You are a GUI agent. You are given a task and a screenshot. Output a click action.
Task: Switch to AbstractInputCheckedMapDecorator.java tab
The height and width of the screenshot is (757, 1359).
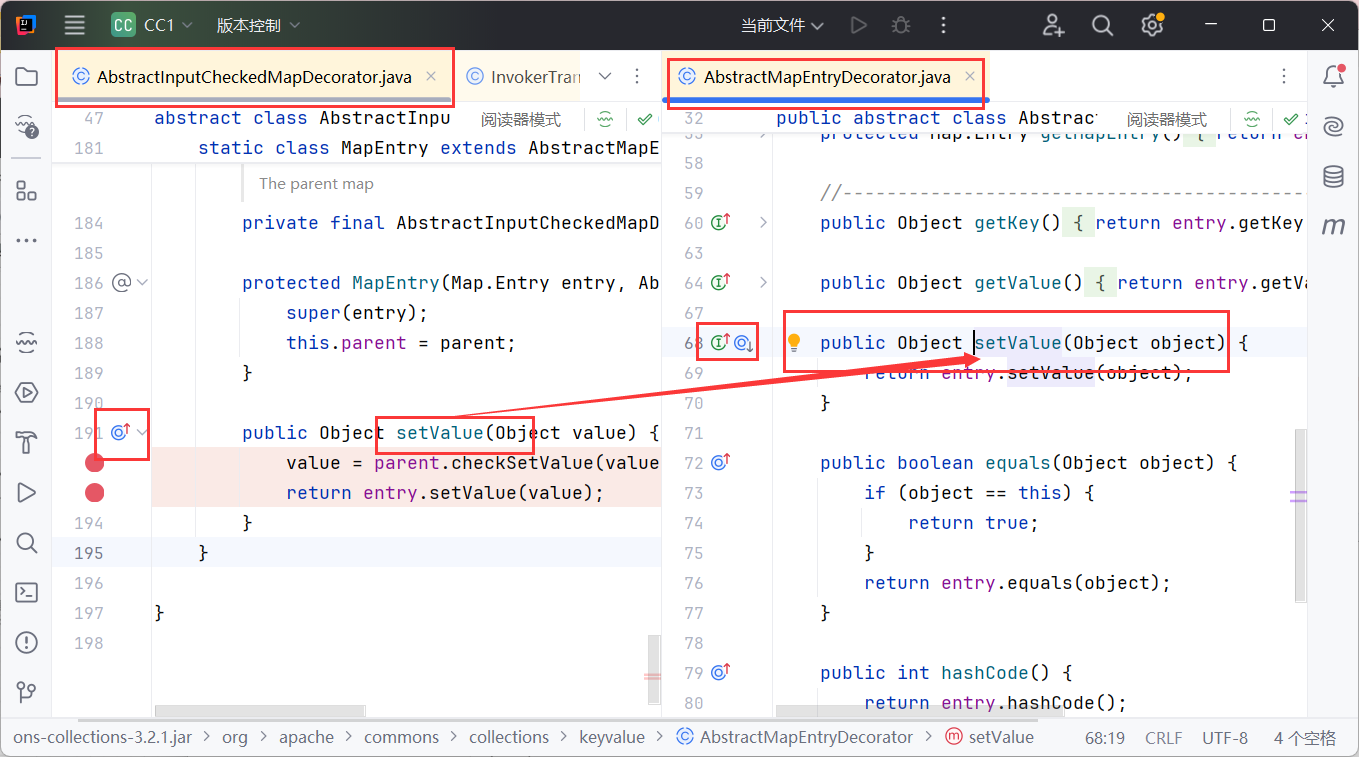tap(254, 77)
